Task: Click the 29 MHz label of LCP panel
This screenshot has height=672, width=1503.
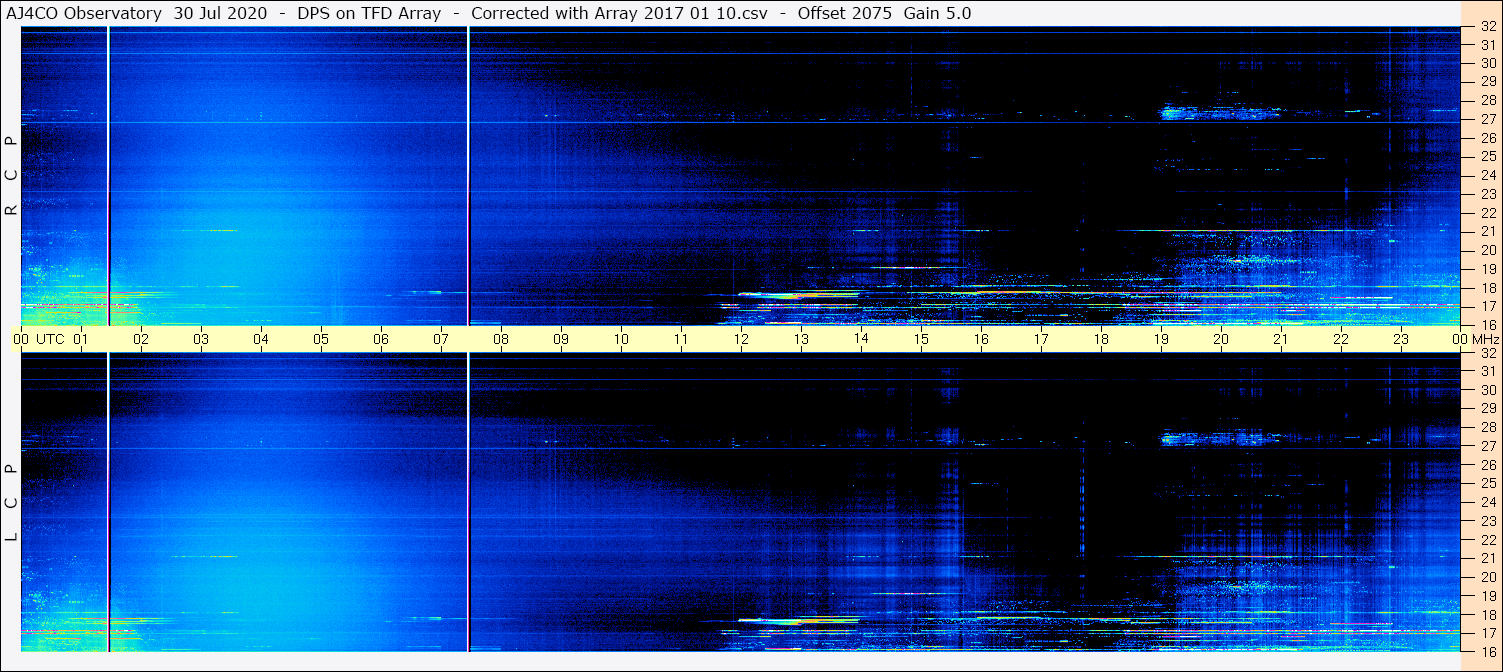Action: pyautogui.click(x=1488, y=409)
